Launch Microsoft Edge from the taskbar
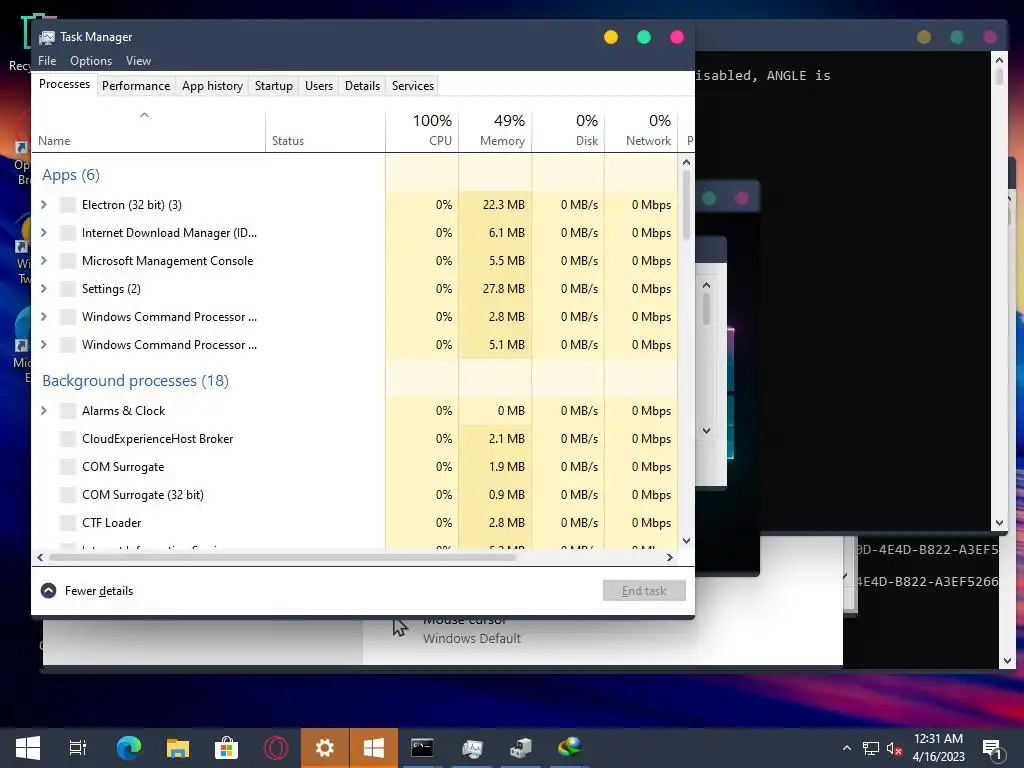This screenshot has width=1024, height=768. (129, 748)
